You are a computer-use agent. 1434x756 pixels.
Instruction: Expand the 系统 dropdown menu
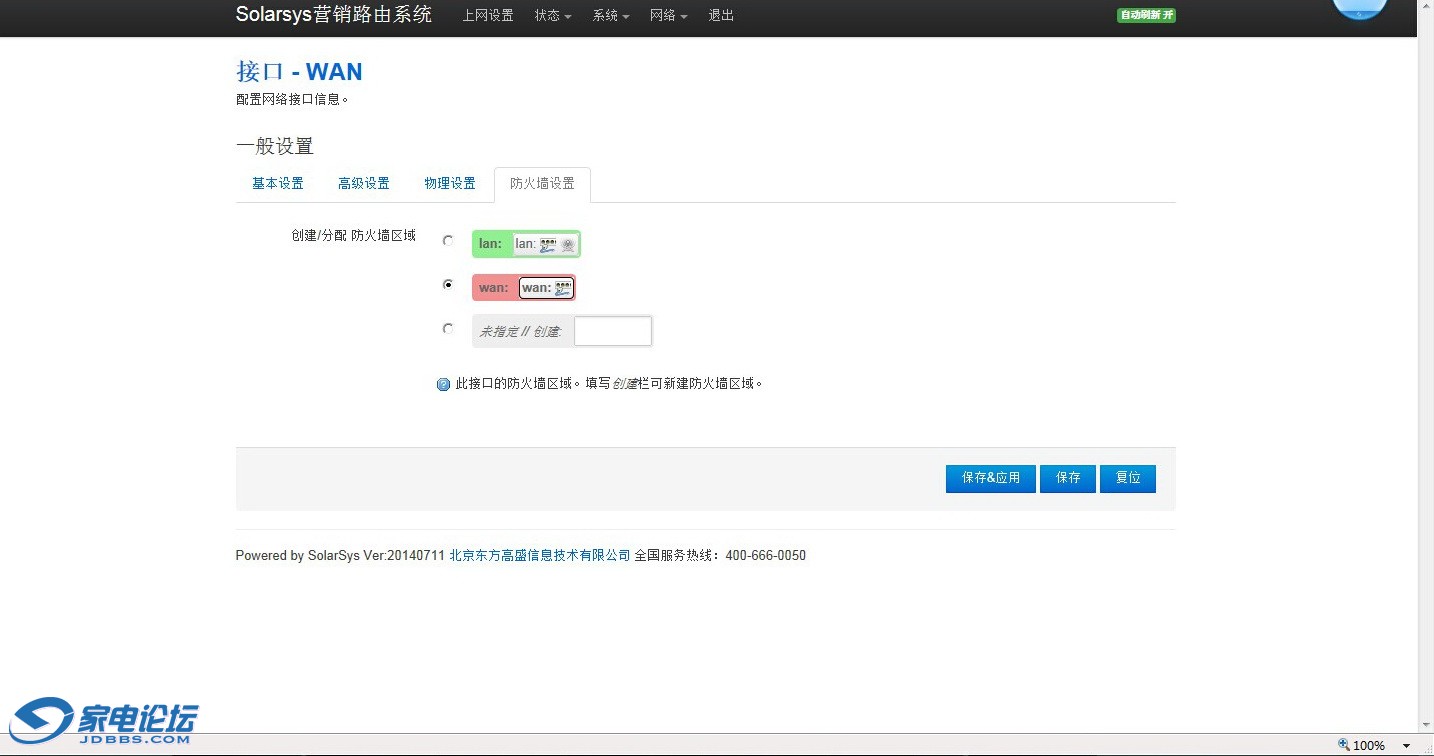(611, 16)
